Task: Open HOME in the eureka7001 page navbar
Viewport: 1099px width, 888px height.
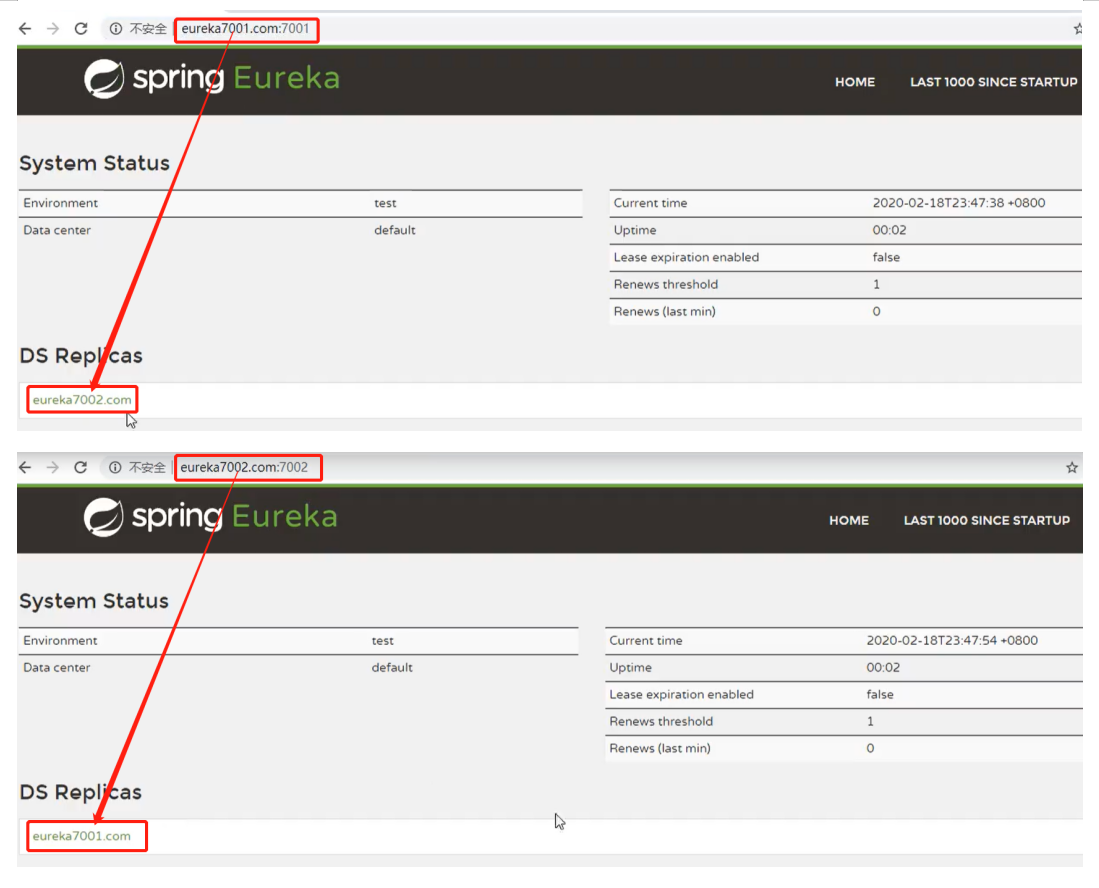Action: pos(854,82)
